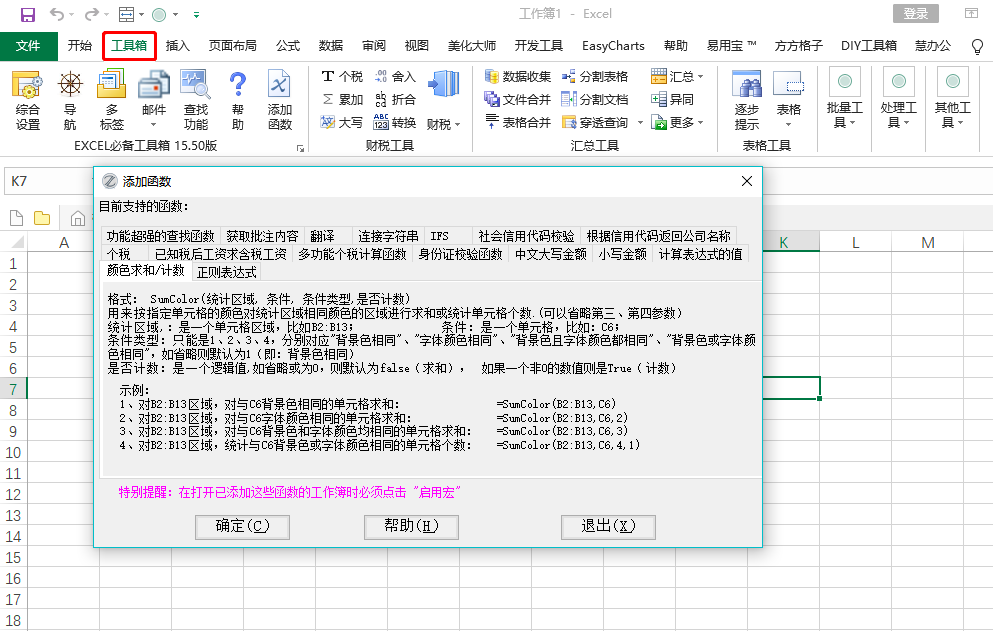
Task: Click the 转换 convert tool
Action: point(395,122)
